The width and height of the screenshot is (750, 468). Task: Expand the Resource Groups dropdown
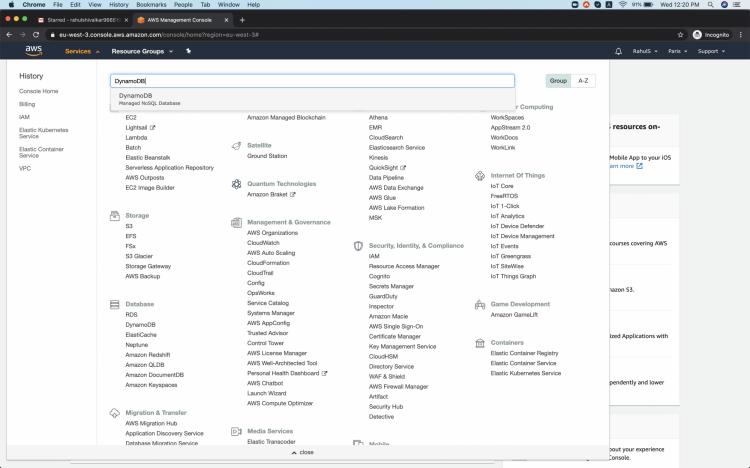click(140, 51)
